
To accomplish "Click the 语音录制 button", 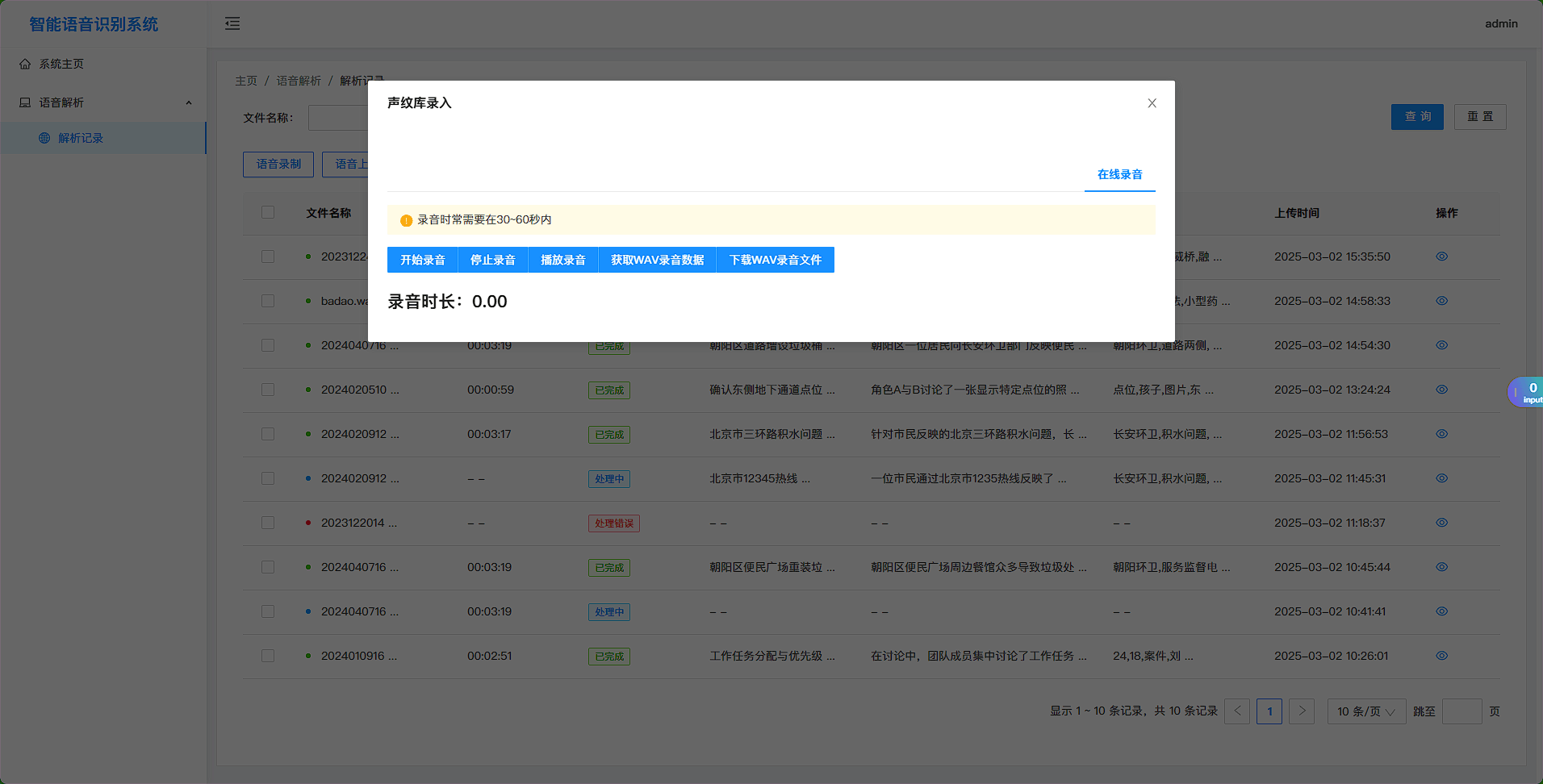I will click(x=278, y=165).
